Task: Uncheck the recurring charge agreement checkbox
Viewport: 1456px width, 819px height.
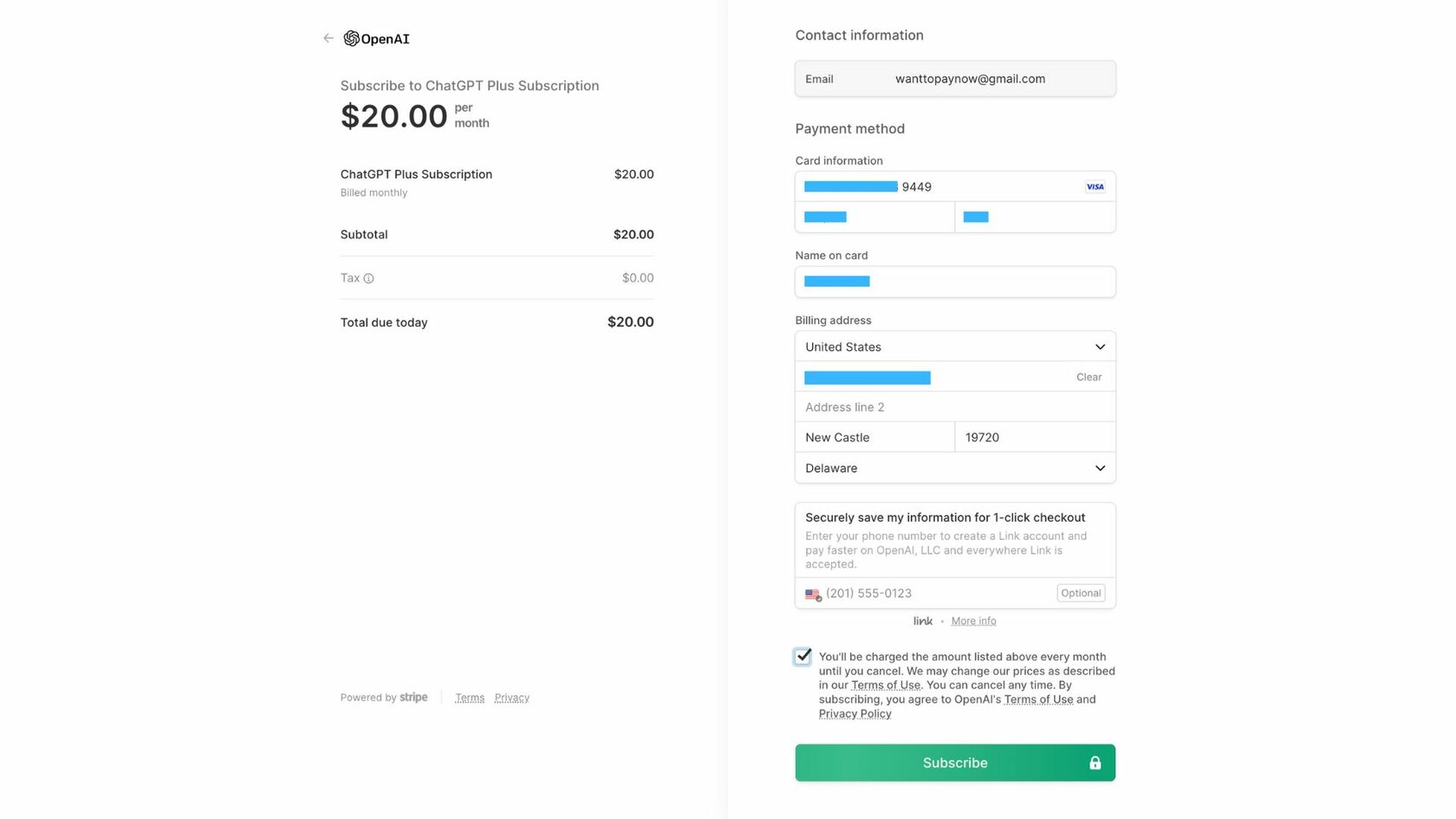Action: pos(803,656)
